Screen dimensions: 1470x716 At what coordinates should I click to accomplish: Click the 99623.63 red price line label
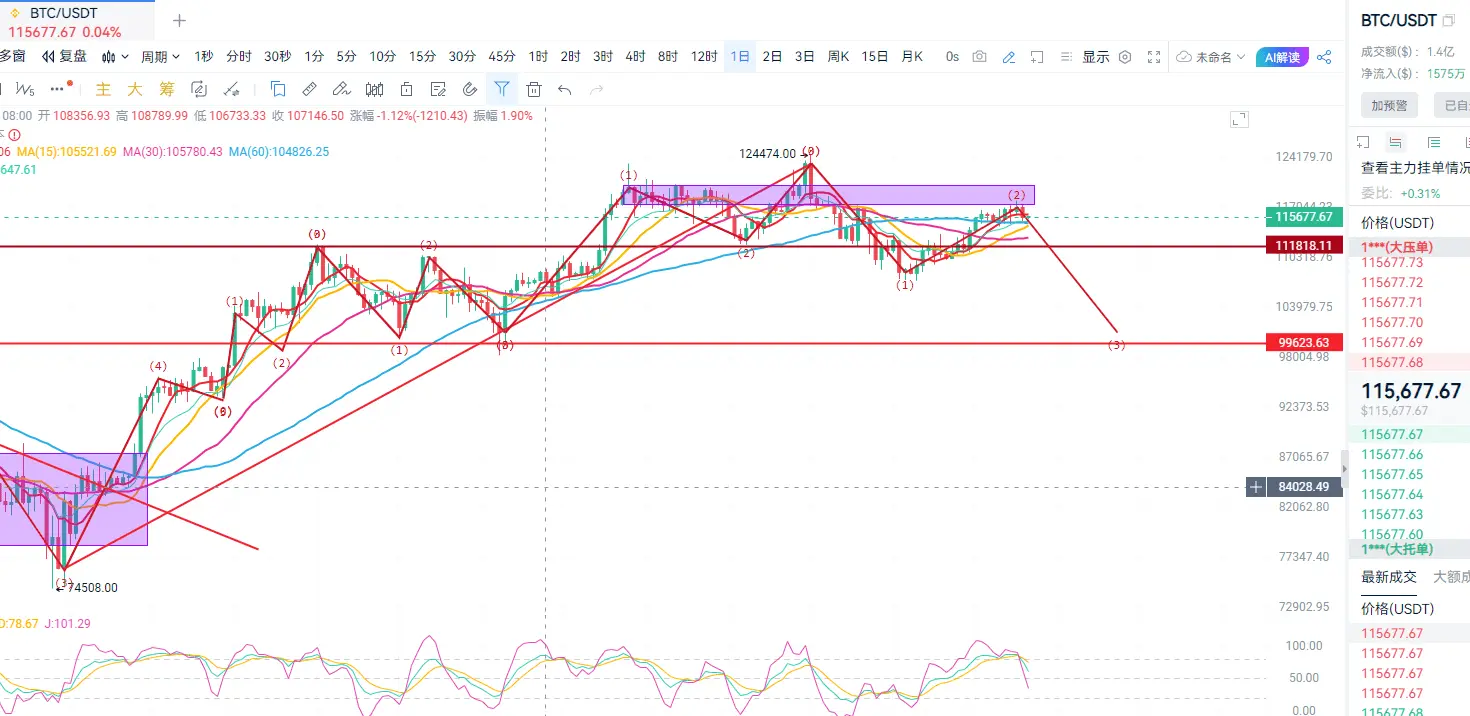click(x=1303, y=342)
